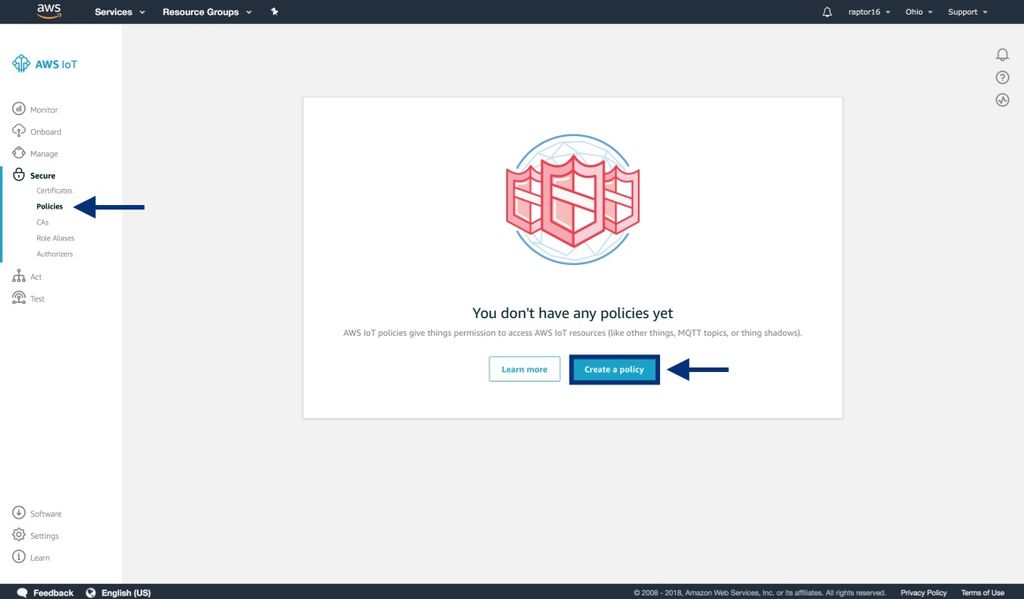Open the Learn label in sidebar

(x=40, y=558)
